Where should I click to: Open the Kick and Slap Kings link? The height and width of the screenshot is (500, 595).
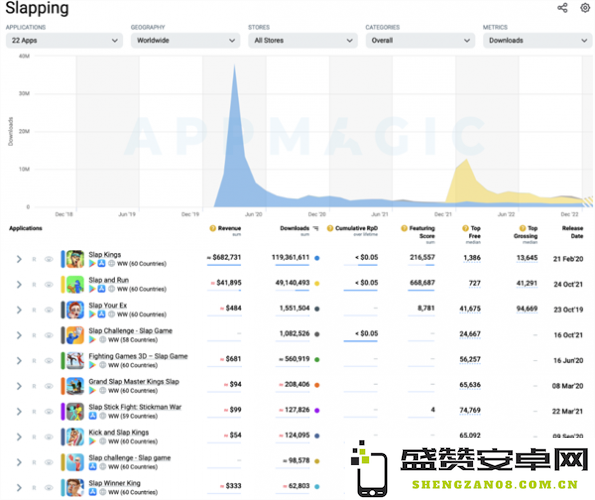[118, 432]
